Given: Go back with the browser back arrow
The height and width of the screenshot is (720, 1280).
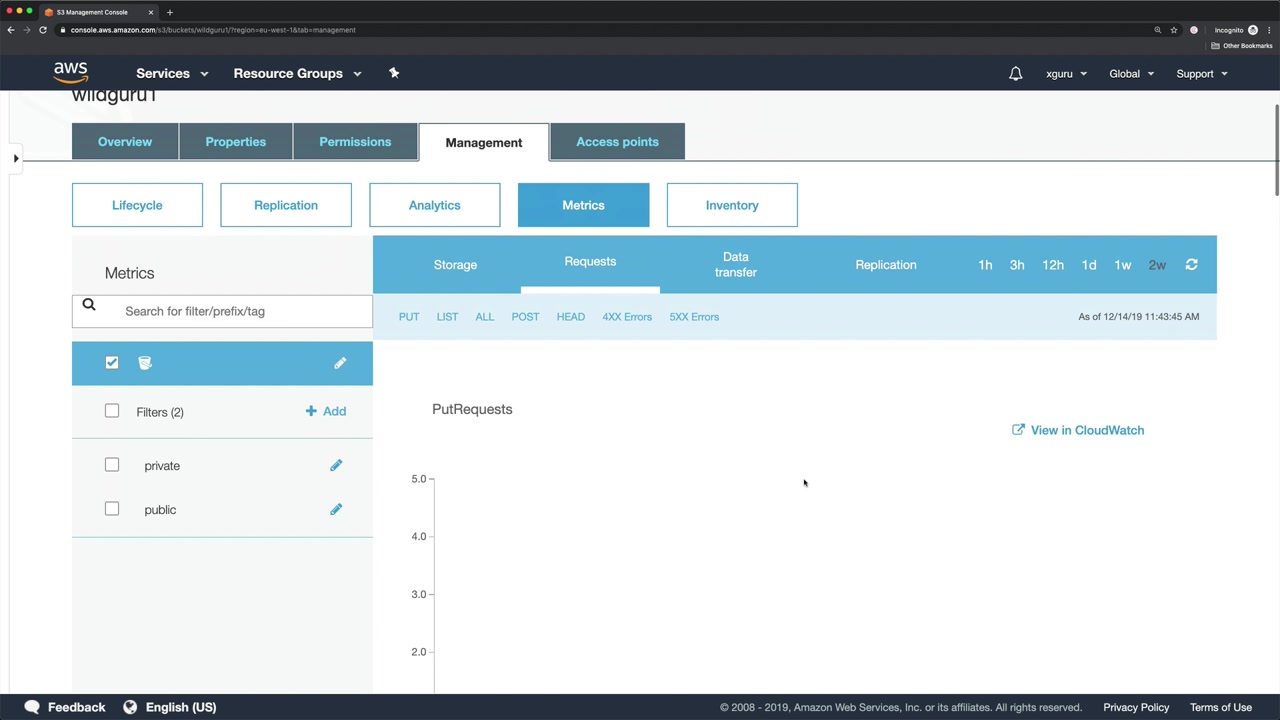Looking at the screenshot, I should tap(11, 30).
